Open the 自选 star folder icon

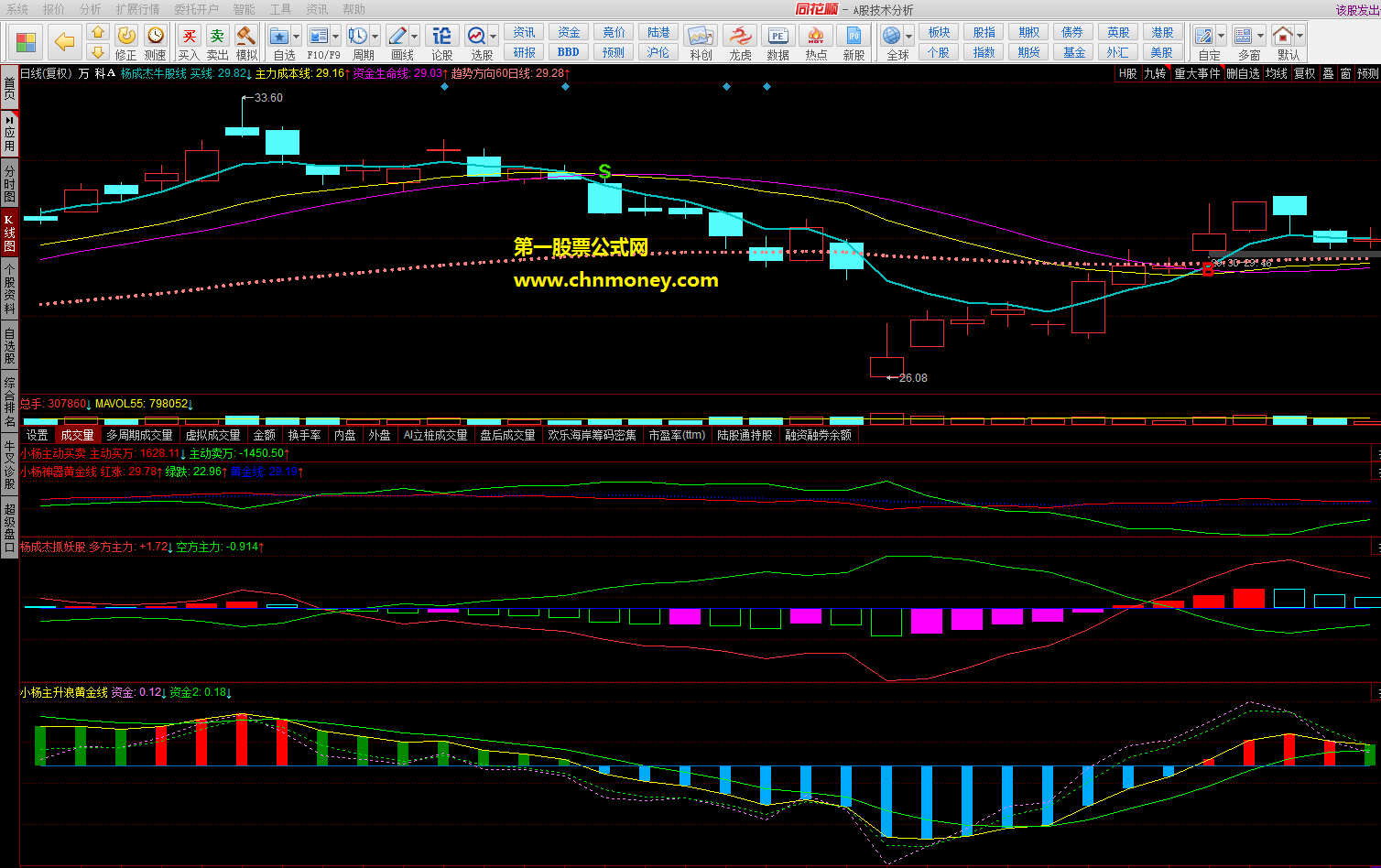(x=279, y=36)
